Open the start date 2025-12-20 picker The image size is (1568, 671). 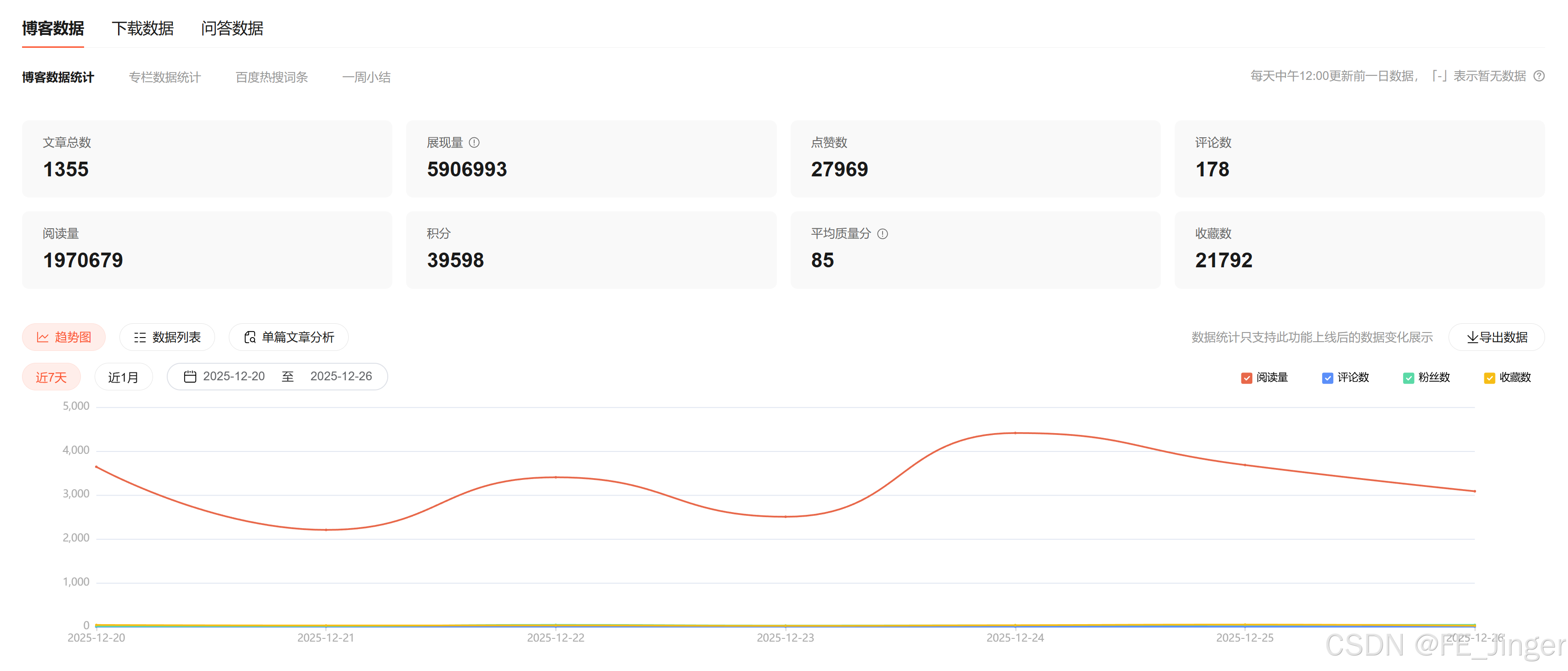tap(234, 377)
